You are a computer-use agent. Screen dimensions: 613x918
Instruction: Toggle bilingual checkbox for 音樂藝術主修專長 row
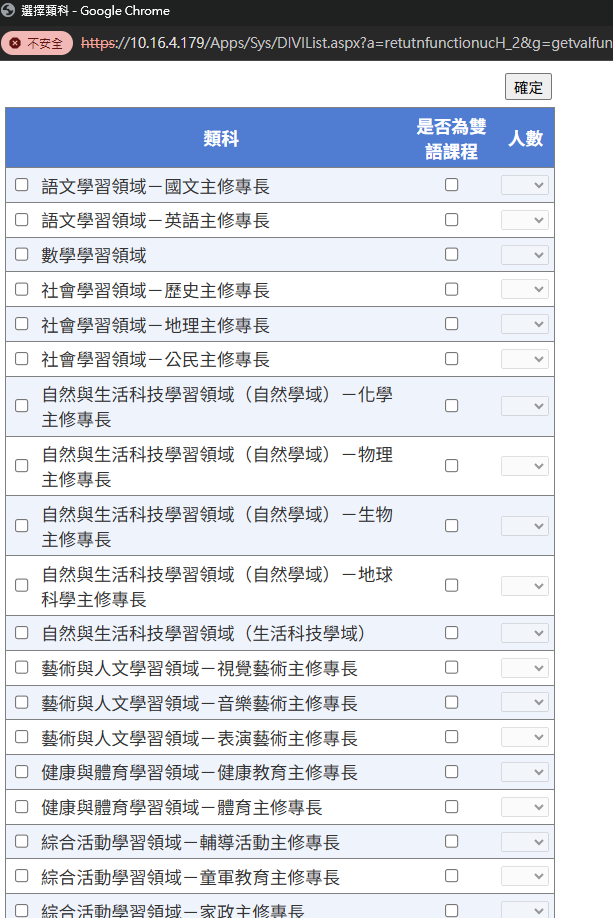coord(452,702)
